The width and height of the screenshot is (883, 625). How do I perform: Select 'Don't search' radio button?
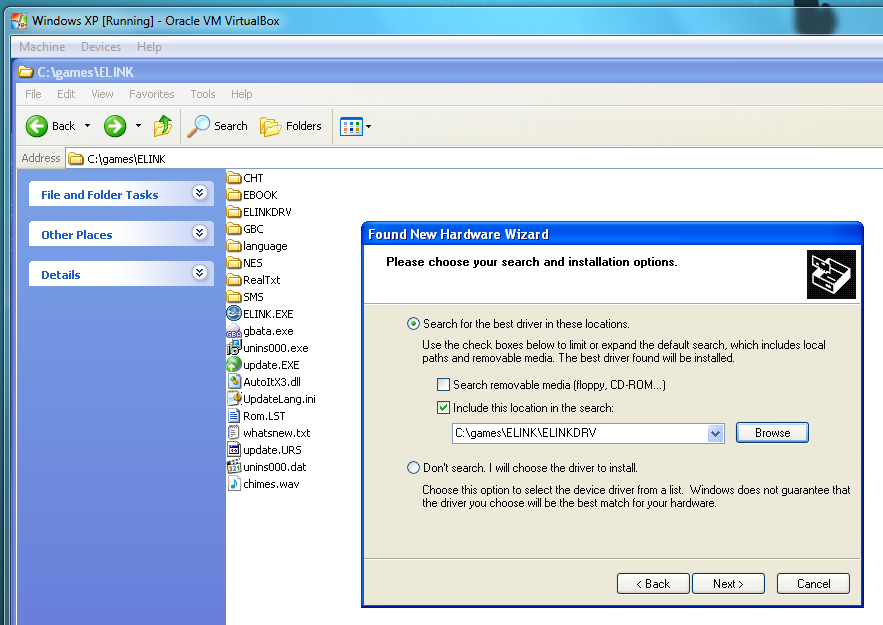[x=413, y=468]
